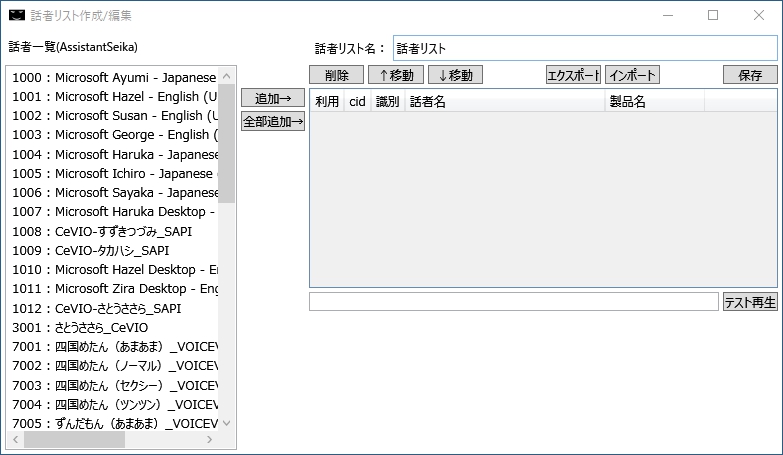Image resolution: width=783 pixels, height=455 pixels.
Task: Click the horizontal scroll-left arrow
Action: click(15, 440)
